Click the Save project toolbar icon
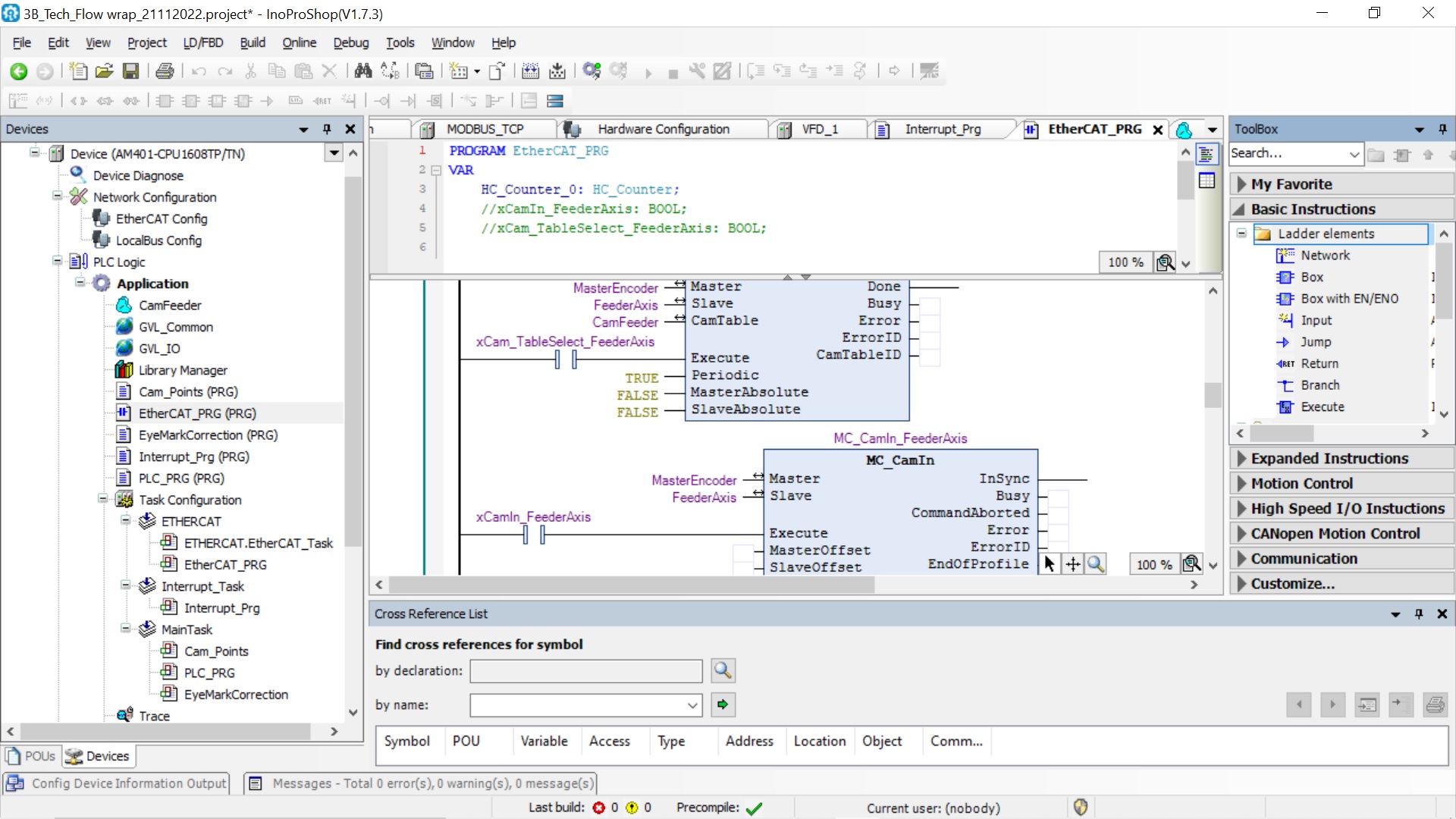 point(131,71)
